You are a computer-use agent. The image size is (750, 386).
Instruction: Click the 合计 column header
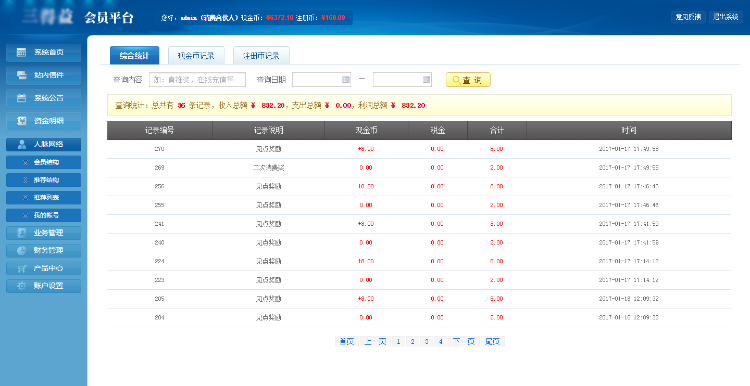pyautogui.click(x=497, y=130)
